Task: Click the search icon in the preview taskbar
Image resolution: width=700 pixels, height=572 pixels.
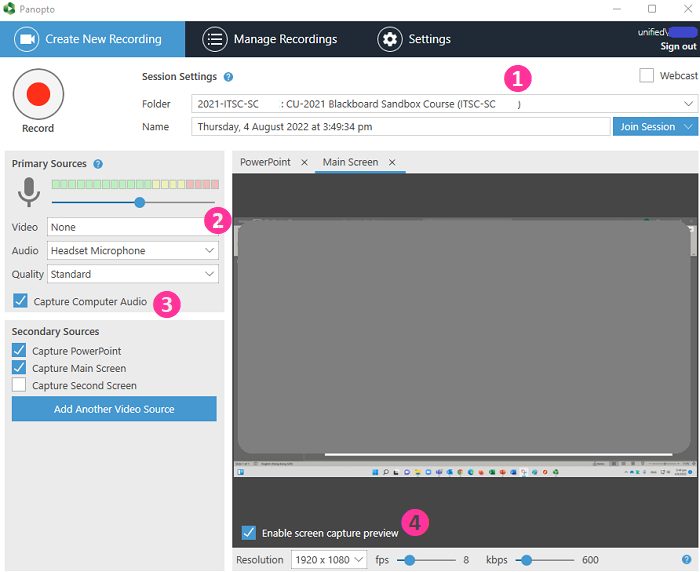Action: click(x=386, y=472)
